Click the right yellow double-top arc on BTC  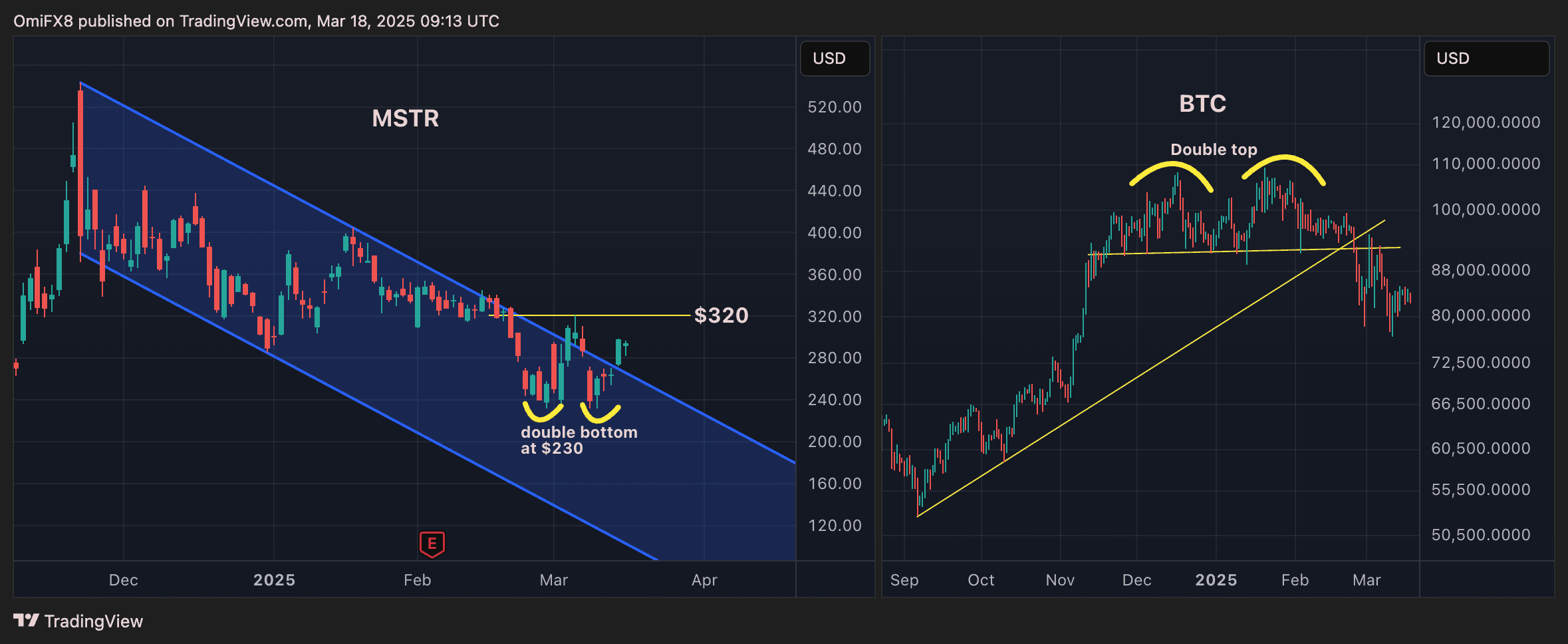(x=1283, y=169)
